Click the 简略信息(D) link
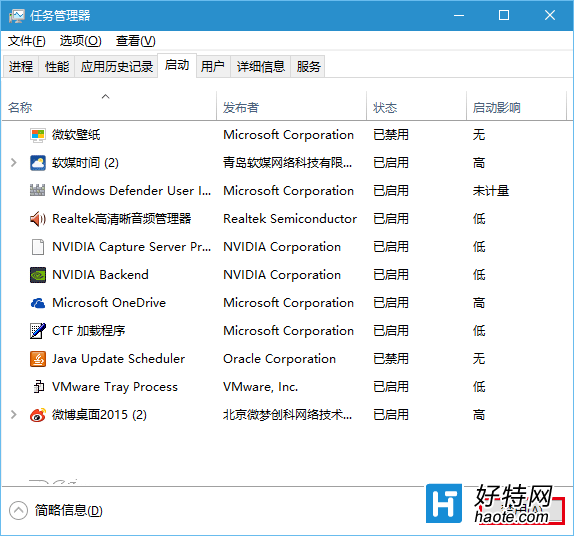Screen dimensions: 574x536 click(68, 510)
